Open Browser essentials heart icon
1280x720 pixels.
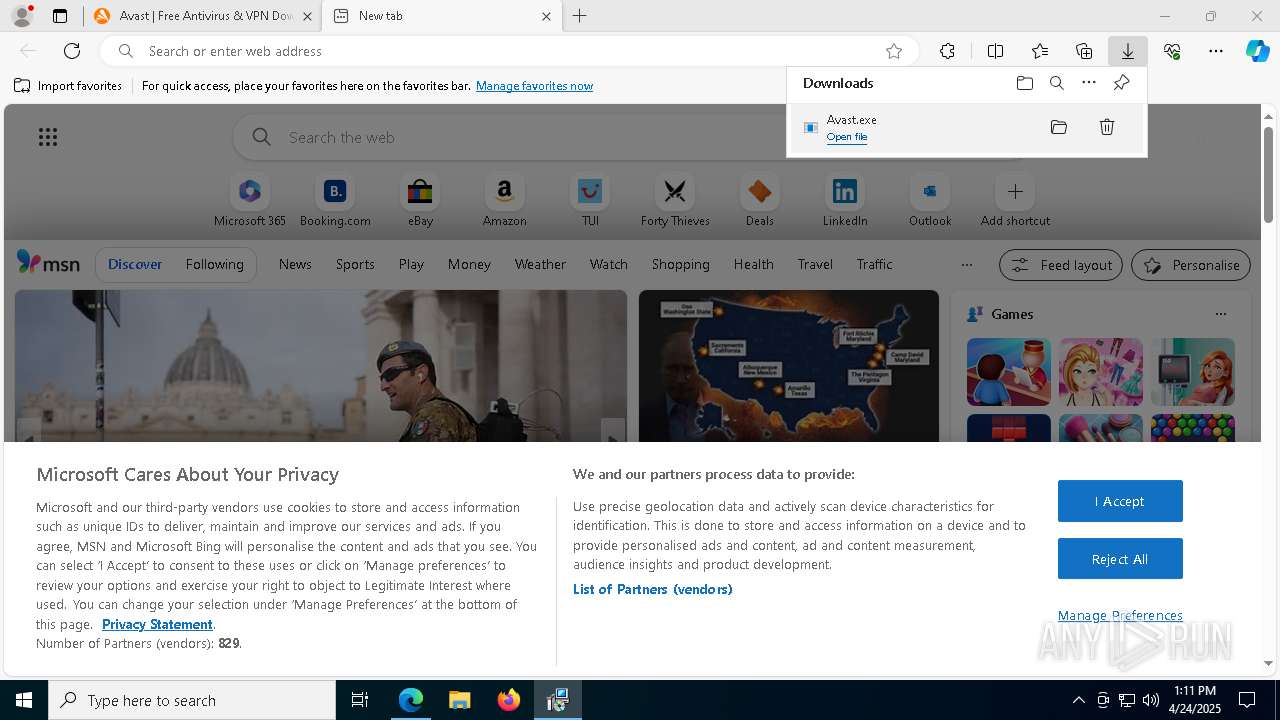click(x=1172, y=51)
